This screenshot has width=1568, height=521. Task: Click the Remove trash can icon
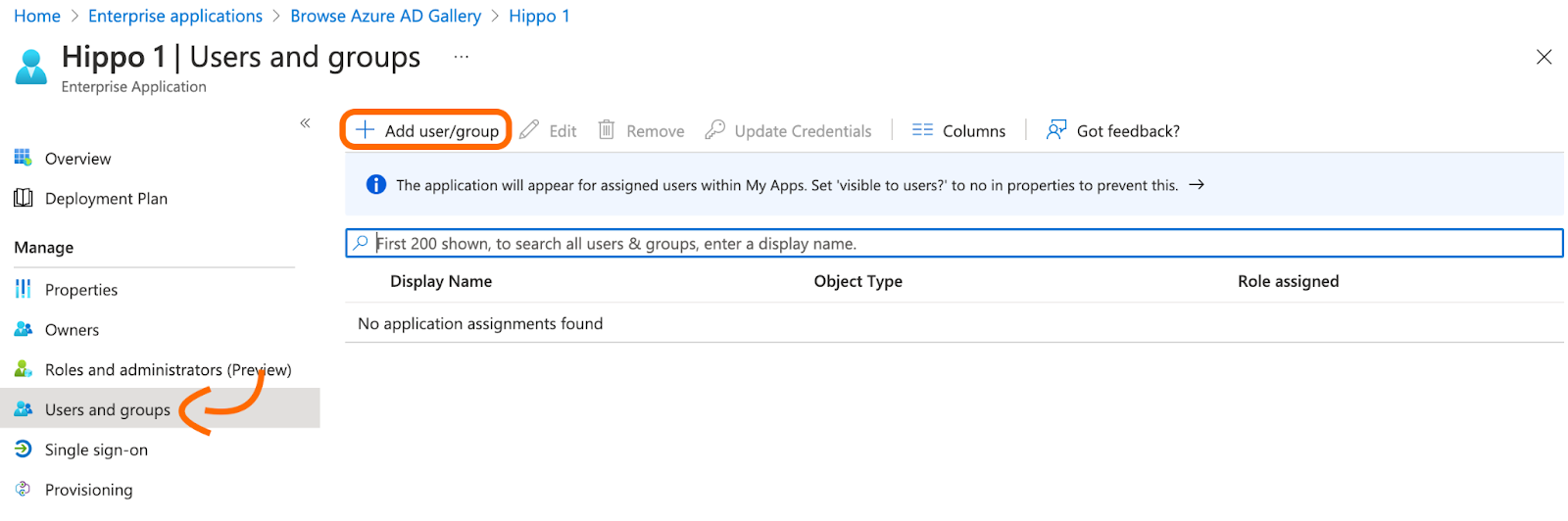point(607,129)
